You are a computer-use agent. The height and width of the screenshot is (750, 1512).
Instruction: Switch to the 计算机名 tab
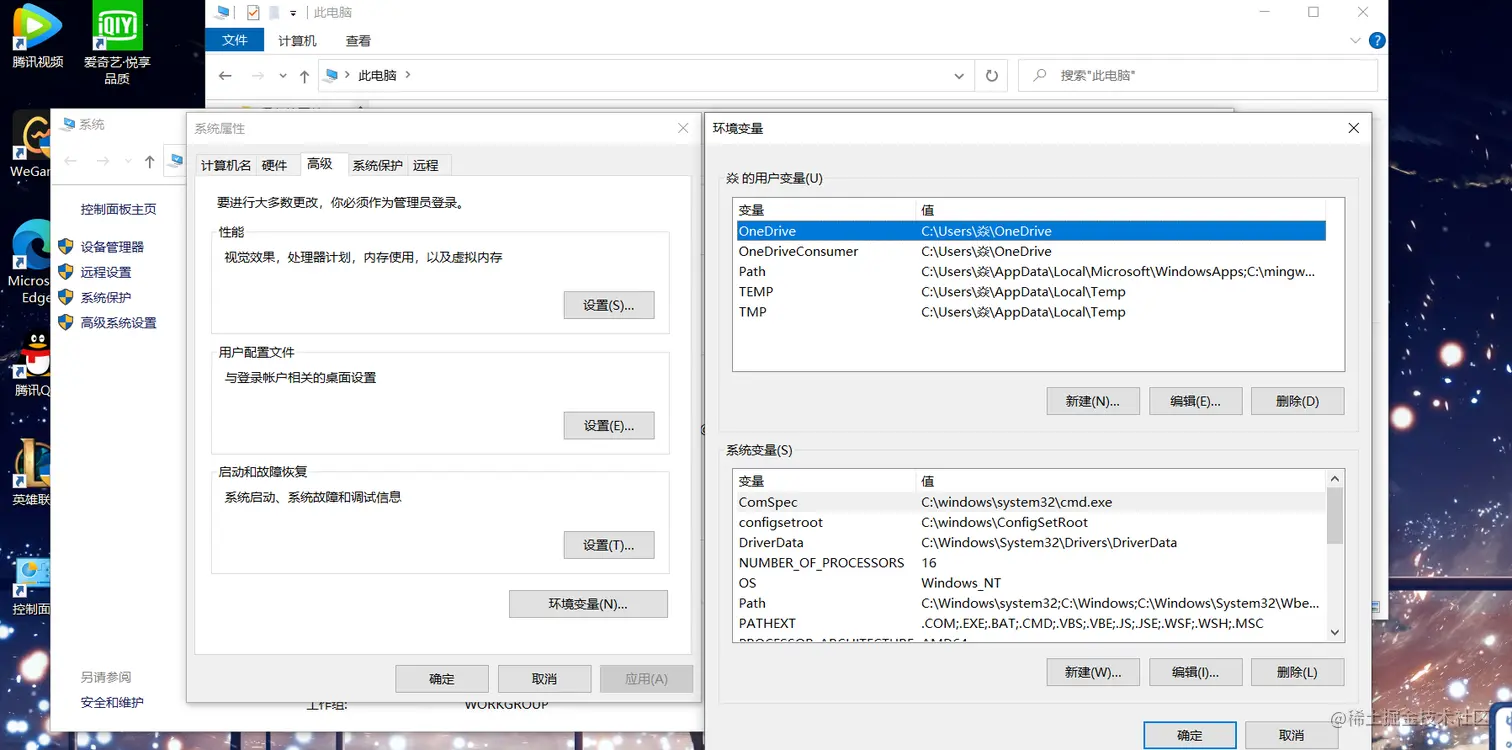(x=225, y=165)
